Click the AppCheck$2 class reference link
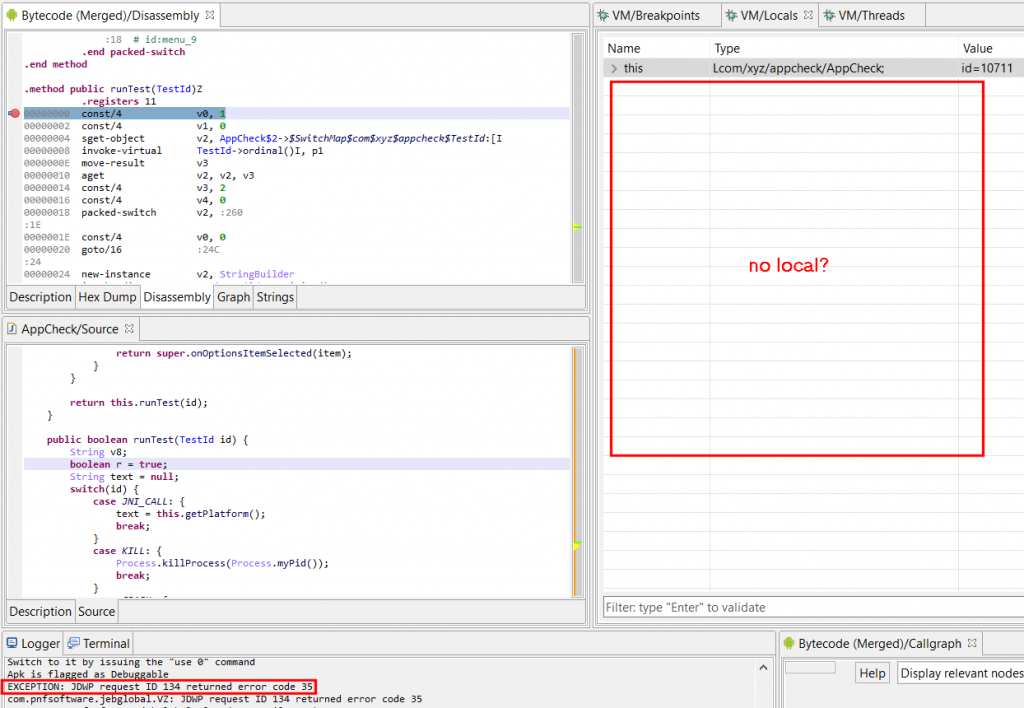This screenshot has width=1024, height=708. click(x=249, y=138)
